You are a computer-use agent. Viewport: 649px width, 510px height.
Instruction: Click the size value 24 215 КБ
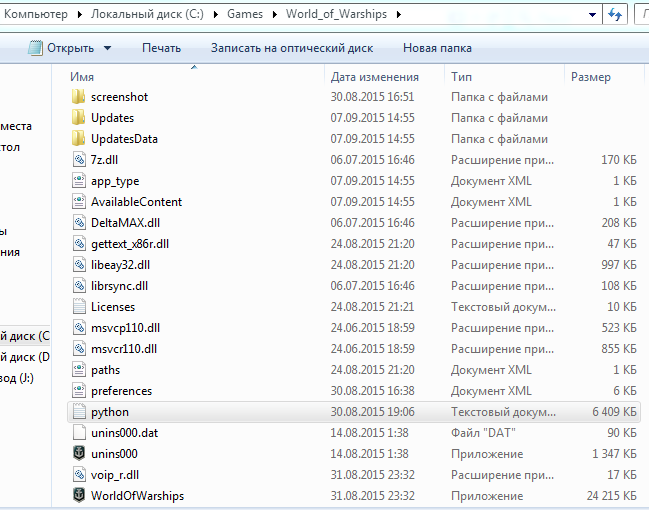pyautogui.click(x=612, y=496)
